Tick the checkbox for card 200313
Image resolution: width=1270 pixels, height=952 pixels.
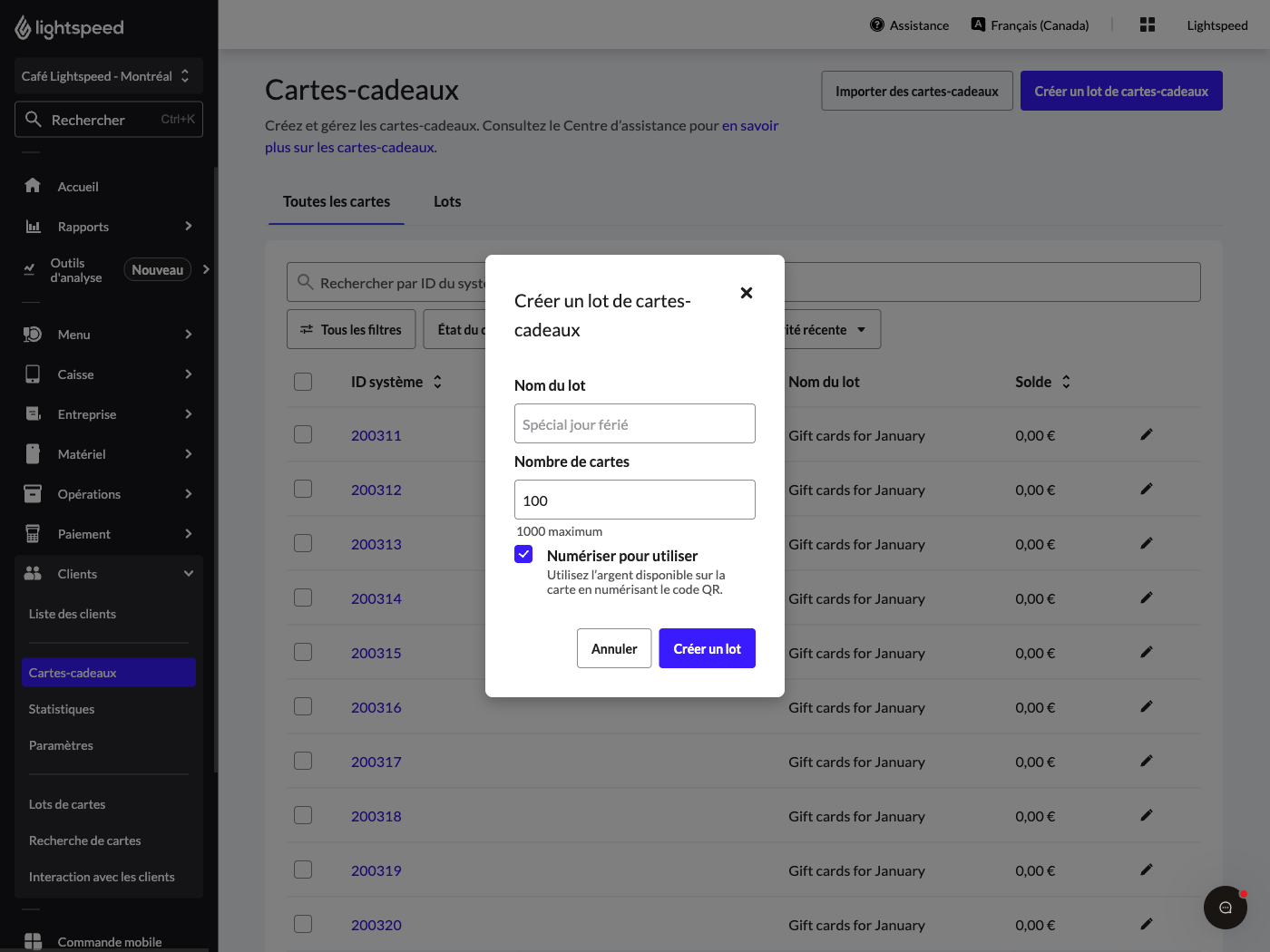[x=303, y=543]
